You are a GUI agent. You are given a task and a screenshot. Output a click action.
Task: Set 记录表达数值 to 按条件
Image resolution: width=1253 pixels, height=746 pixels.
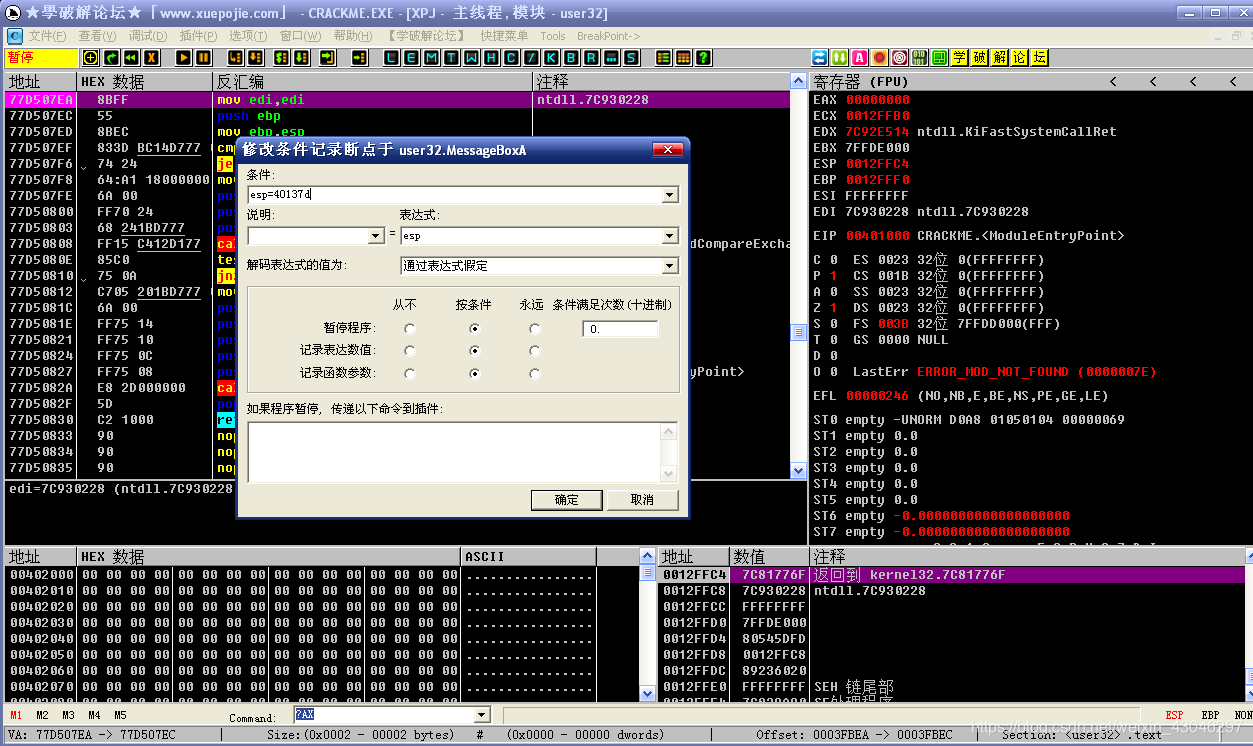click(x=474, y=351)
